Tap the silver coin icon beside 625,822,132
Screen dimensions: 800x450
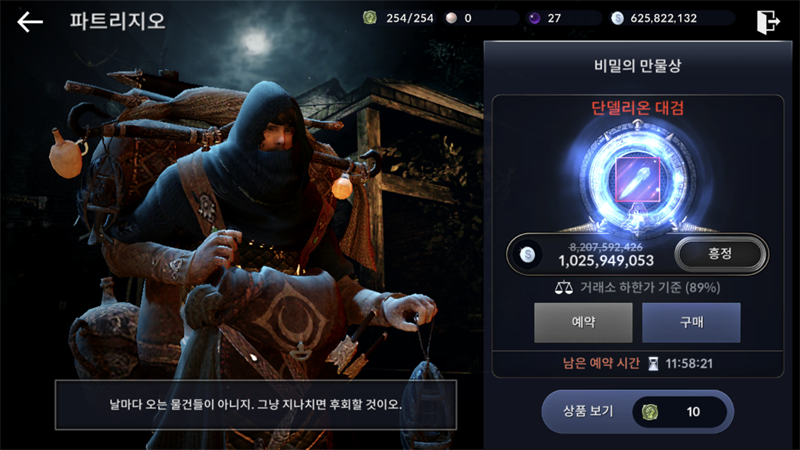click(x=617, y=18)
